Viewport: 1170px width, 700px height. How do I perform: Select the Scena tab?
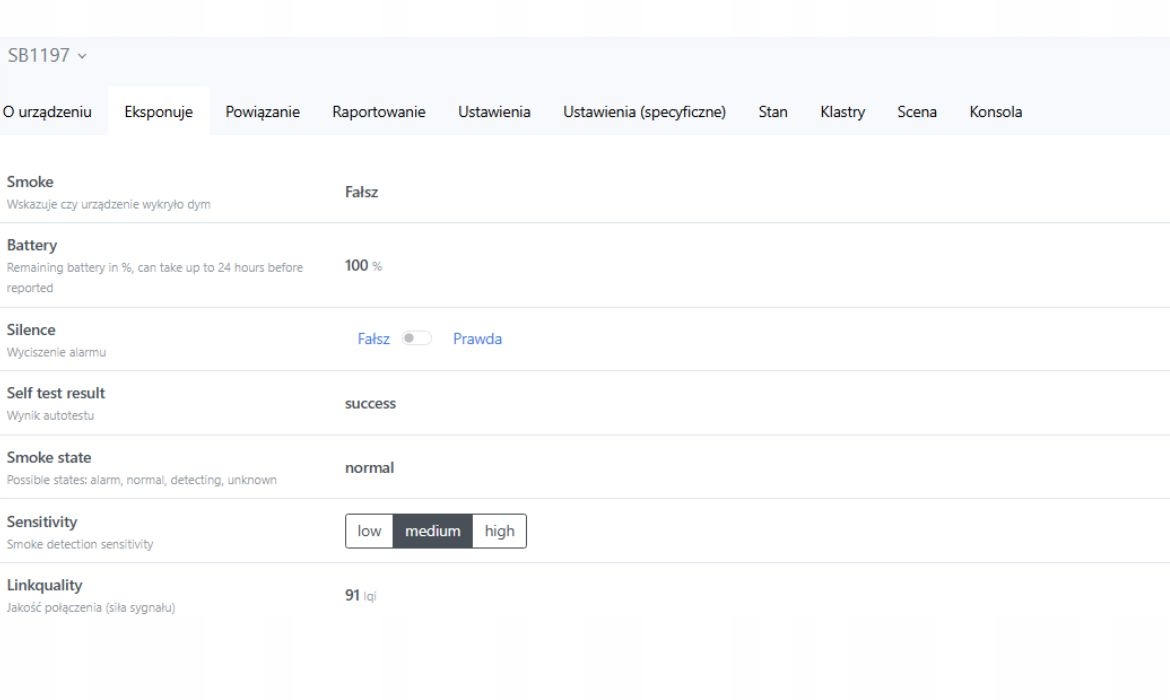917,112
